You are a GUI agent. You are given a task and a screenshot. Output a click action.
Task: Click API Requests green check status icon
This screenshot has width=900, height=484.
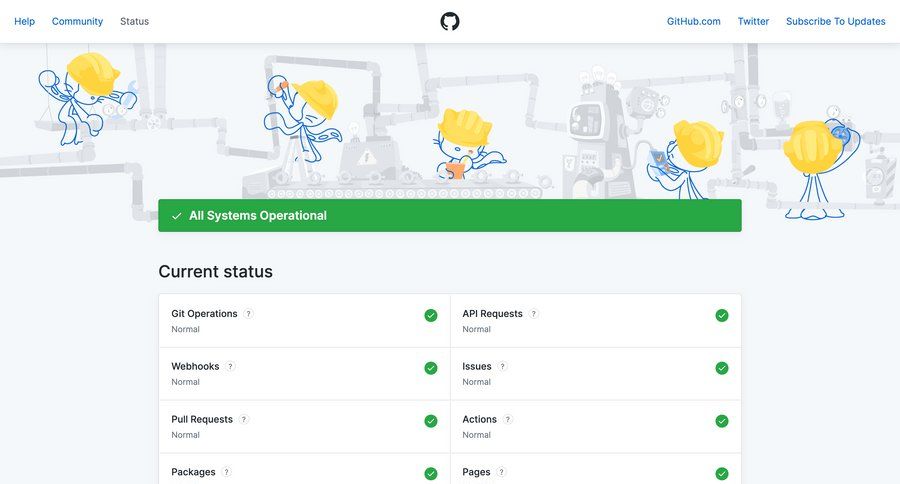722,315
